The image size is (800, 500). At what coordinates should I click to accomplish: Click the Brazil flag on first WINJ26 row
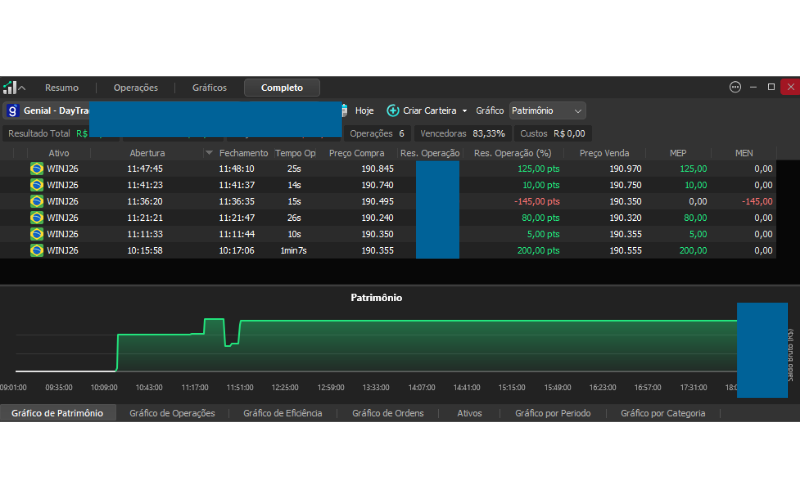tap(37, 169)
